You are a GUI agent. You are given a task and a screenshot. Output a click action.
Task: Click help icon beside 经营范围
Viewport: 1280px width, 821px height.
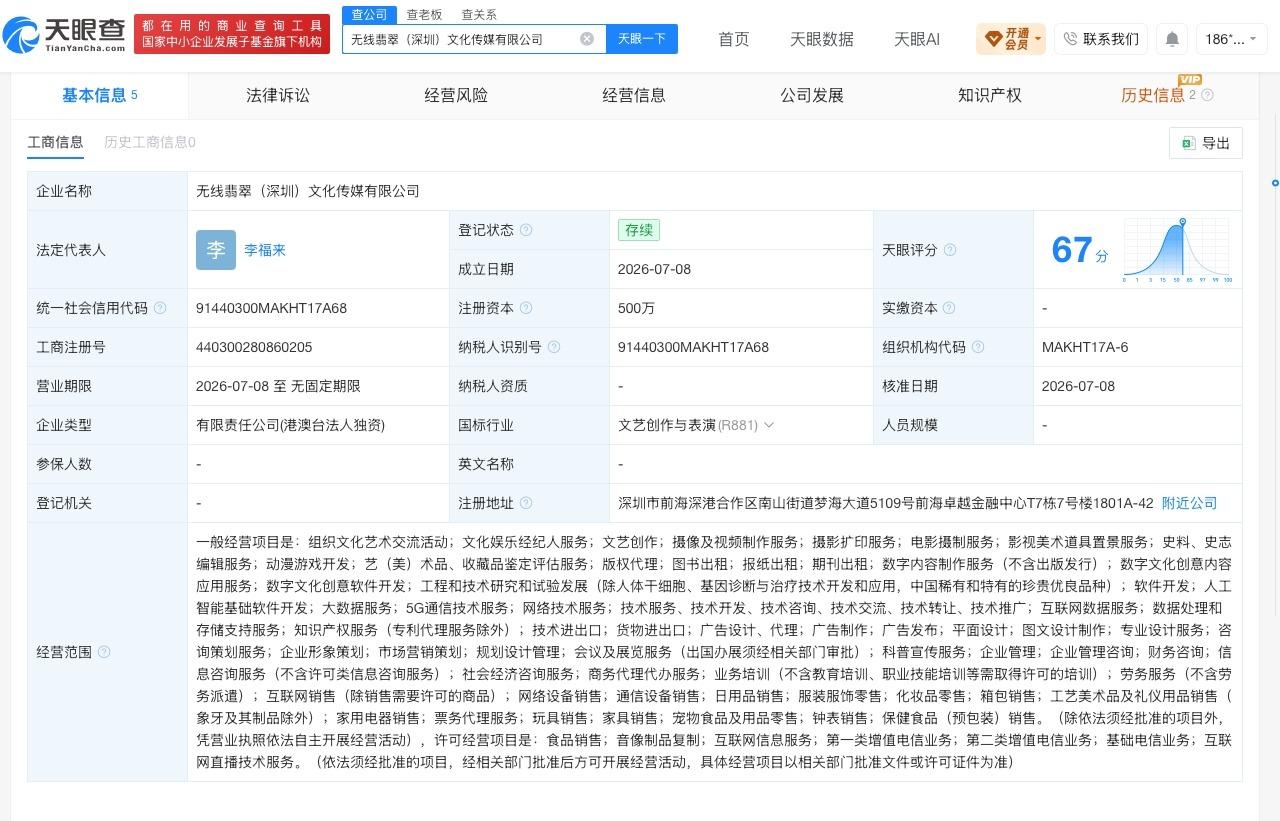click(x=104, y=652)
